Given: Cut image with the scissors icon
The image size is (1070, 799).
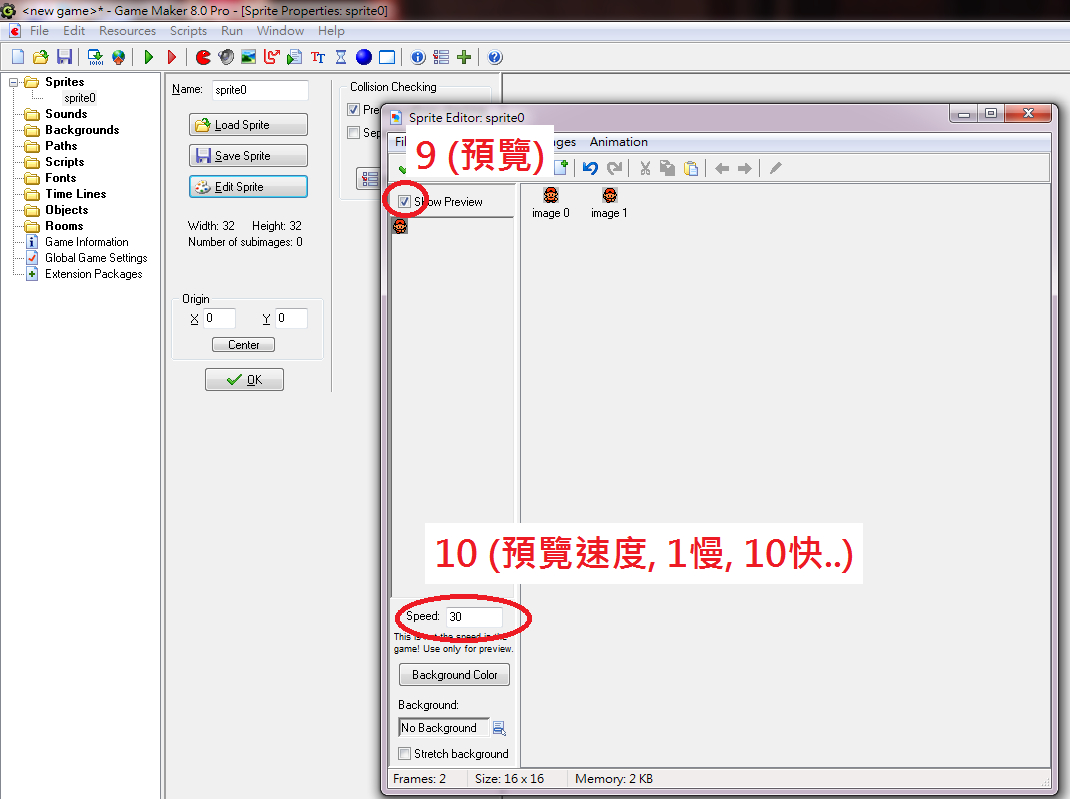Looking at the screenshot, I should 645,168.
